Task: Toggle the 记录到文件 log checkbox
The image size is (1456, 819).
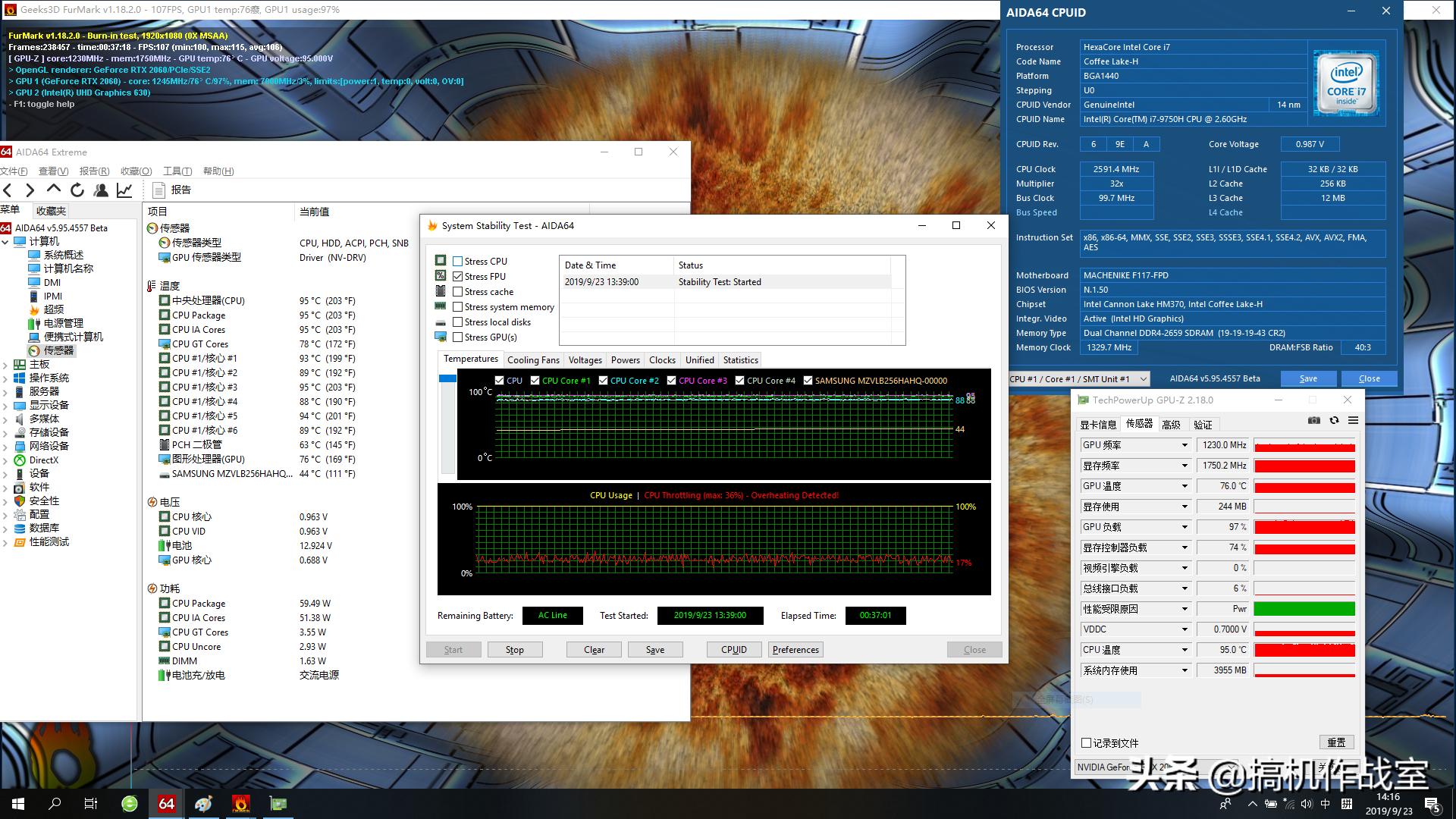Action: pos(1087,743)
